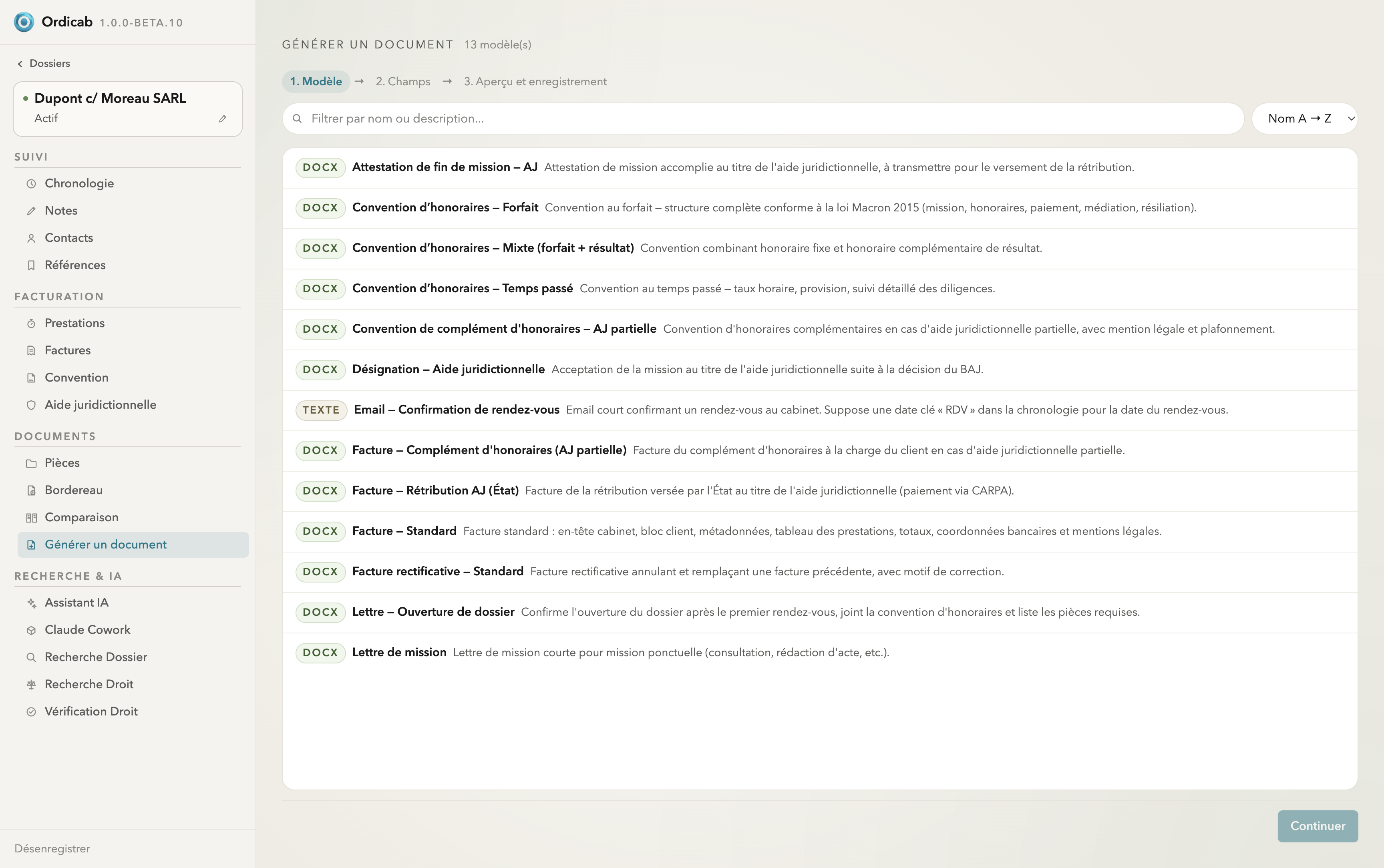Click DOCX badge on Lettre de mission row
Image resolution: width=1384 pixels, height=868 pixels.
(x=320, y=653)
